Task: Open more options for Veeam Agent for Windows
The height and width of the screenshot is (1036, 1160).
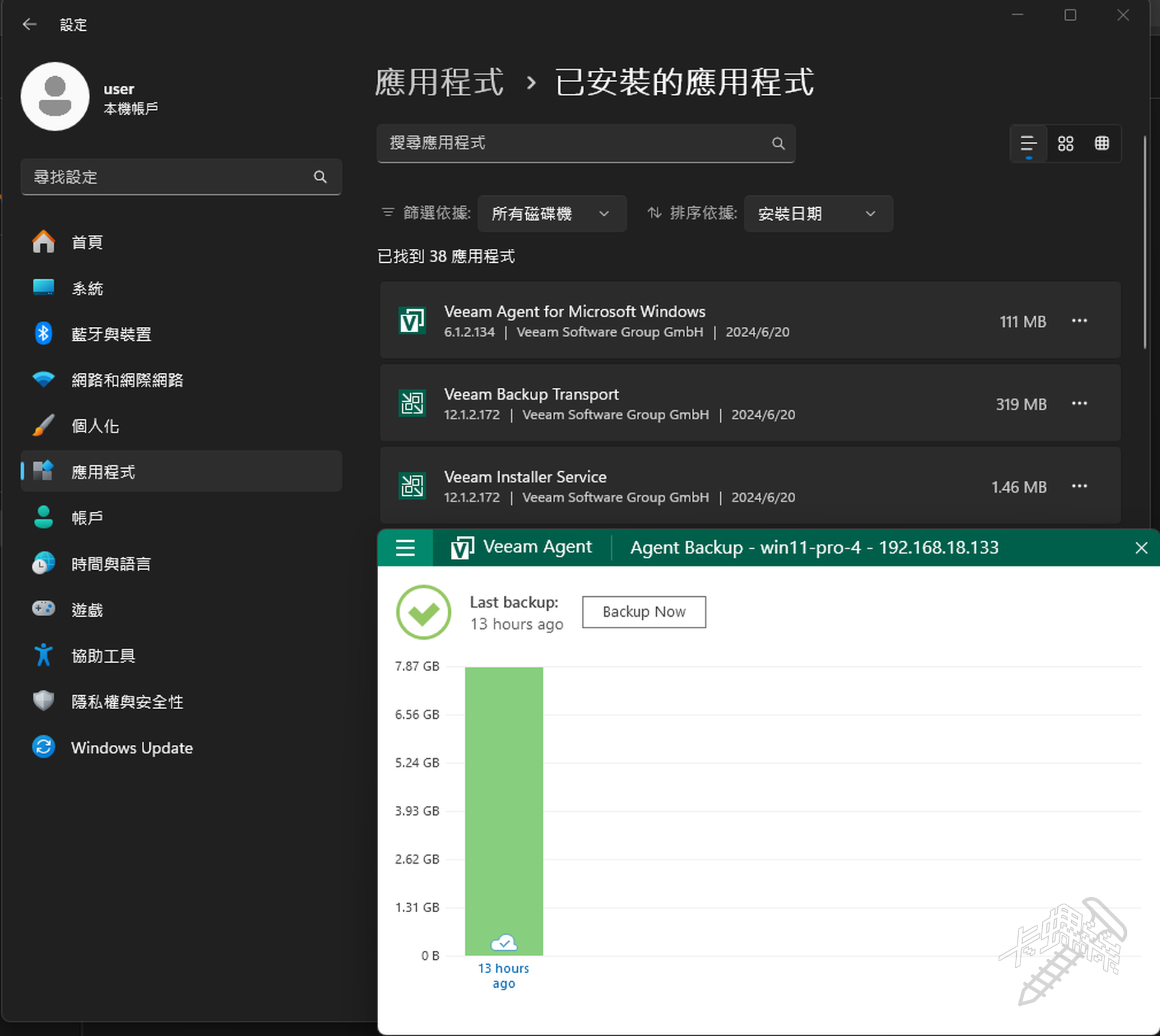Action: [x=1079, y=321]
